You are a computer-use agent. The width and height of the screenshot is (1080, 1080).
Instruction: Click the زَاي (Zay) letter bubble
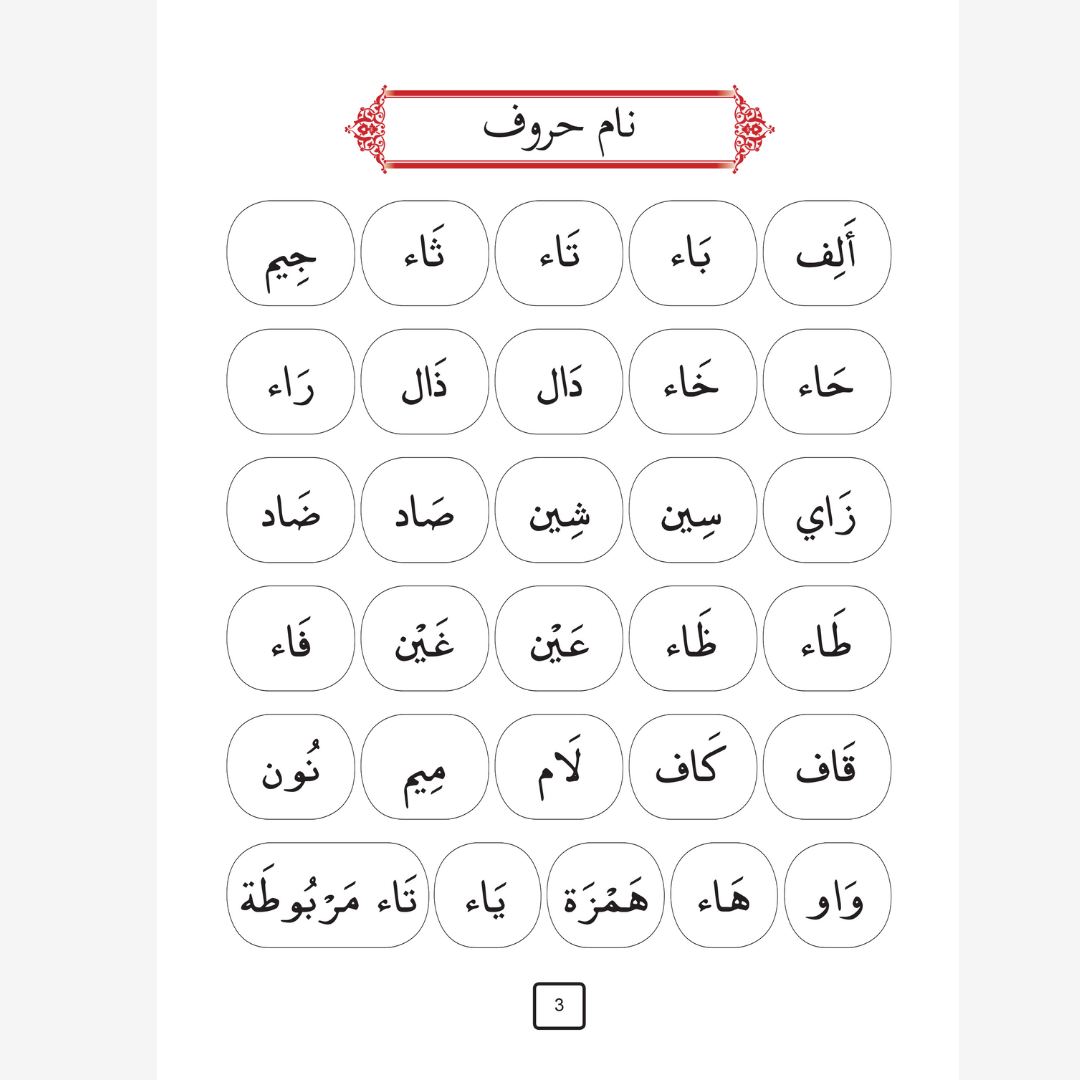827,510
